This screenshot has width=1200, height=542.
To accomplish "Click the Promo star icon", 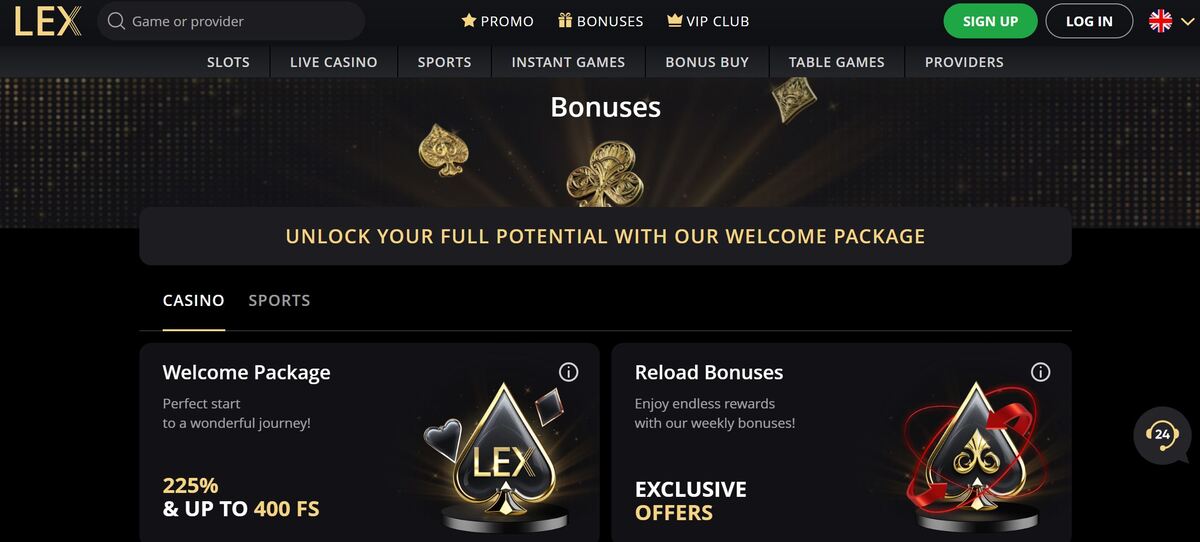I will [x=468, y=21].
